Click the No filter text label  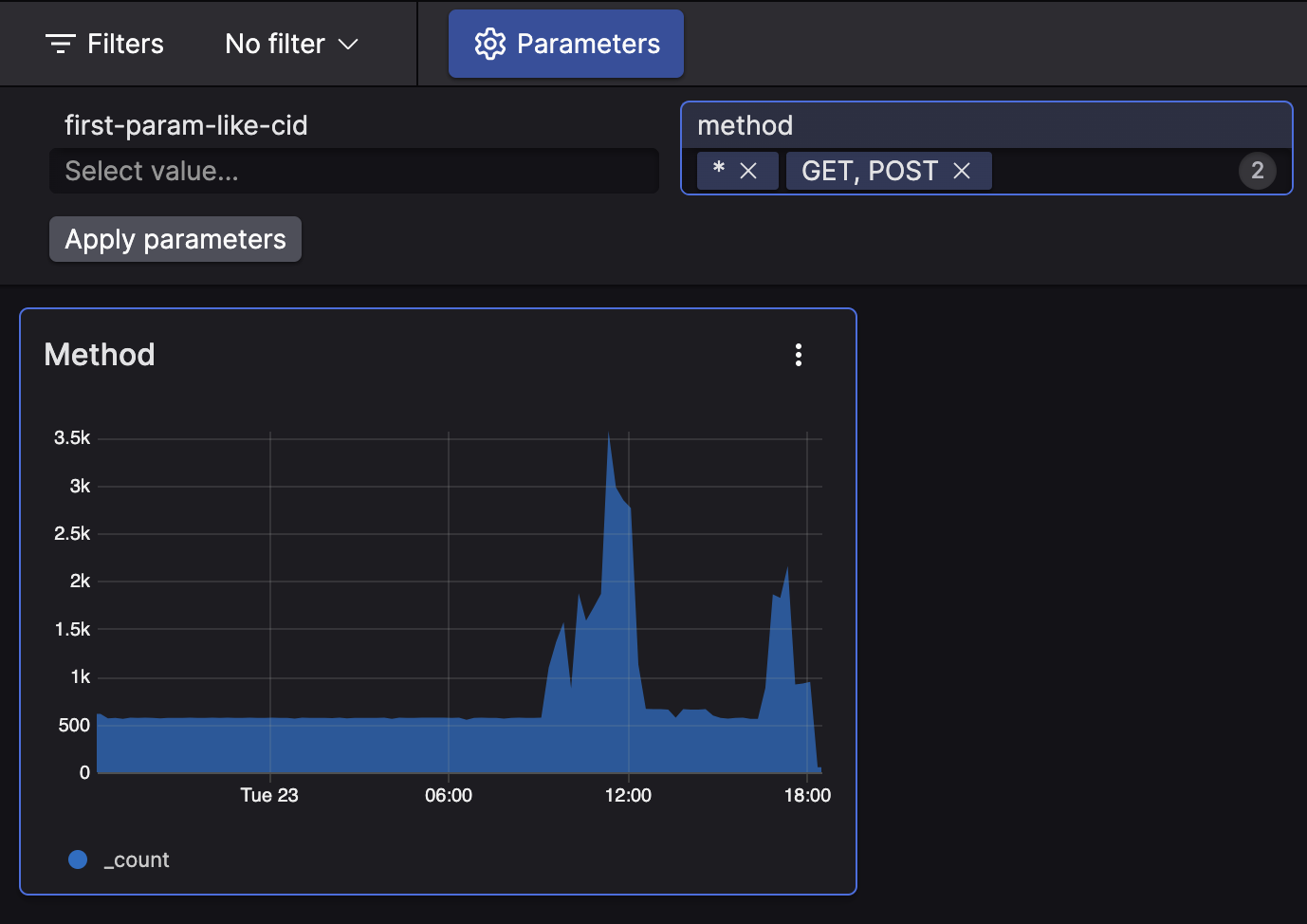275,44
